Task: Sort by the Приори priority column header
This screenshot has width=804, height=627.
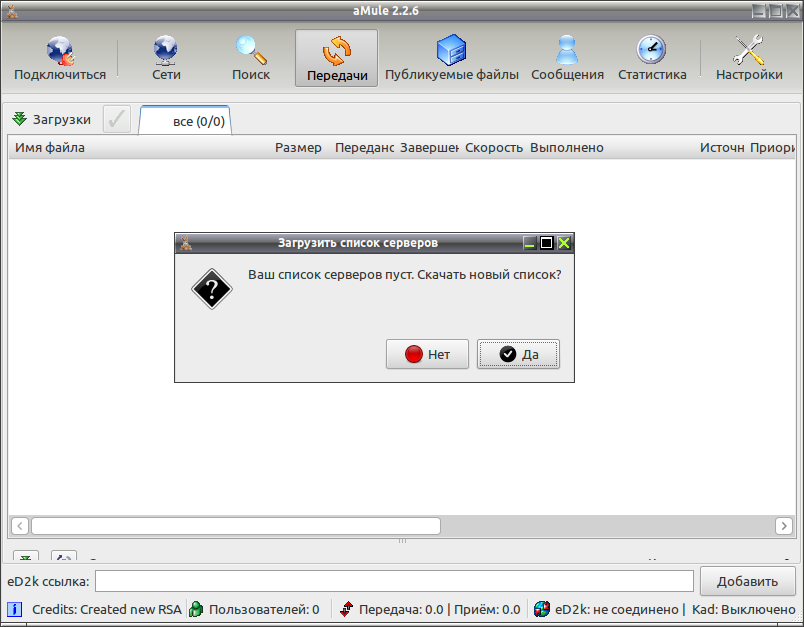Action: click(772, 148)
